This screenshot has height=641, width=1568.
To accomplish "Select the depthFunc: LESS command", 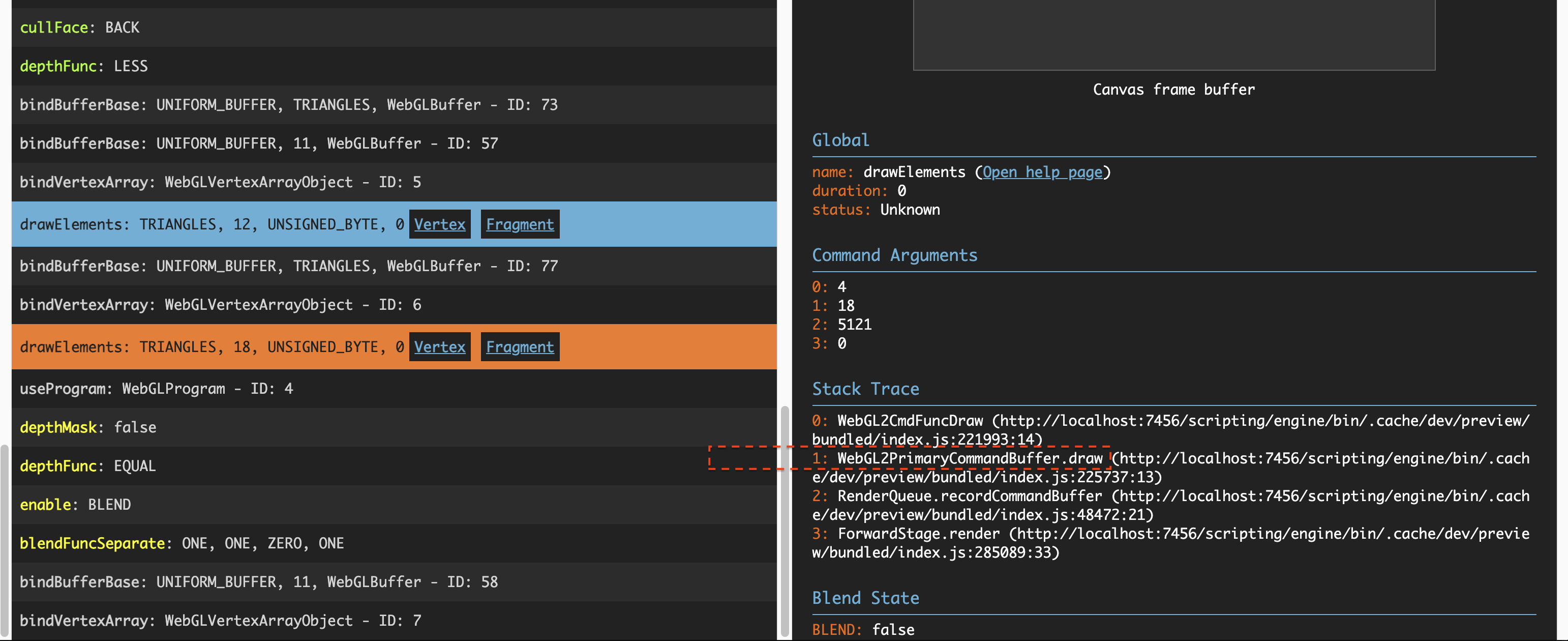I will (84, 66).
